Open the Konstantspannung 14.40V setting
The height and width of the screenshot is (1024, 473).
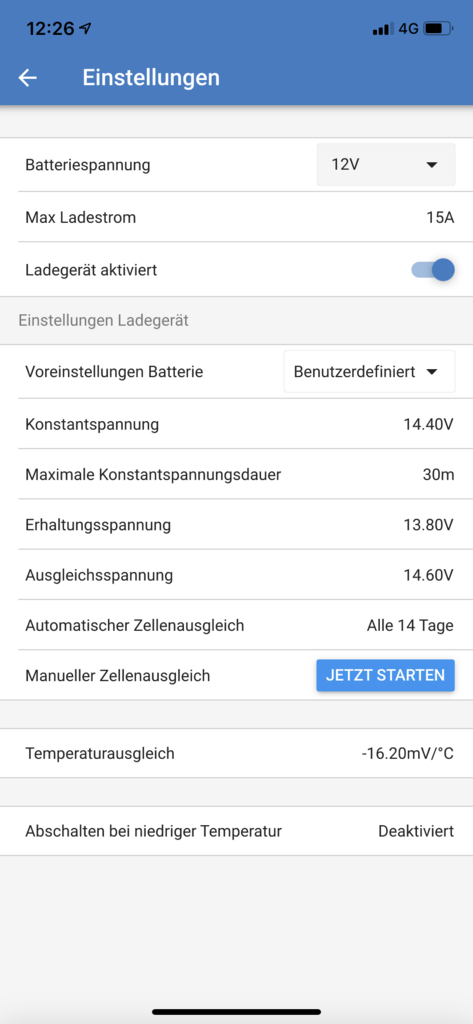pyautogui.click(x=236, y=424)
